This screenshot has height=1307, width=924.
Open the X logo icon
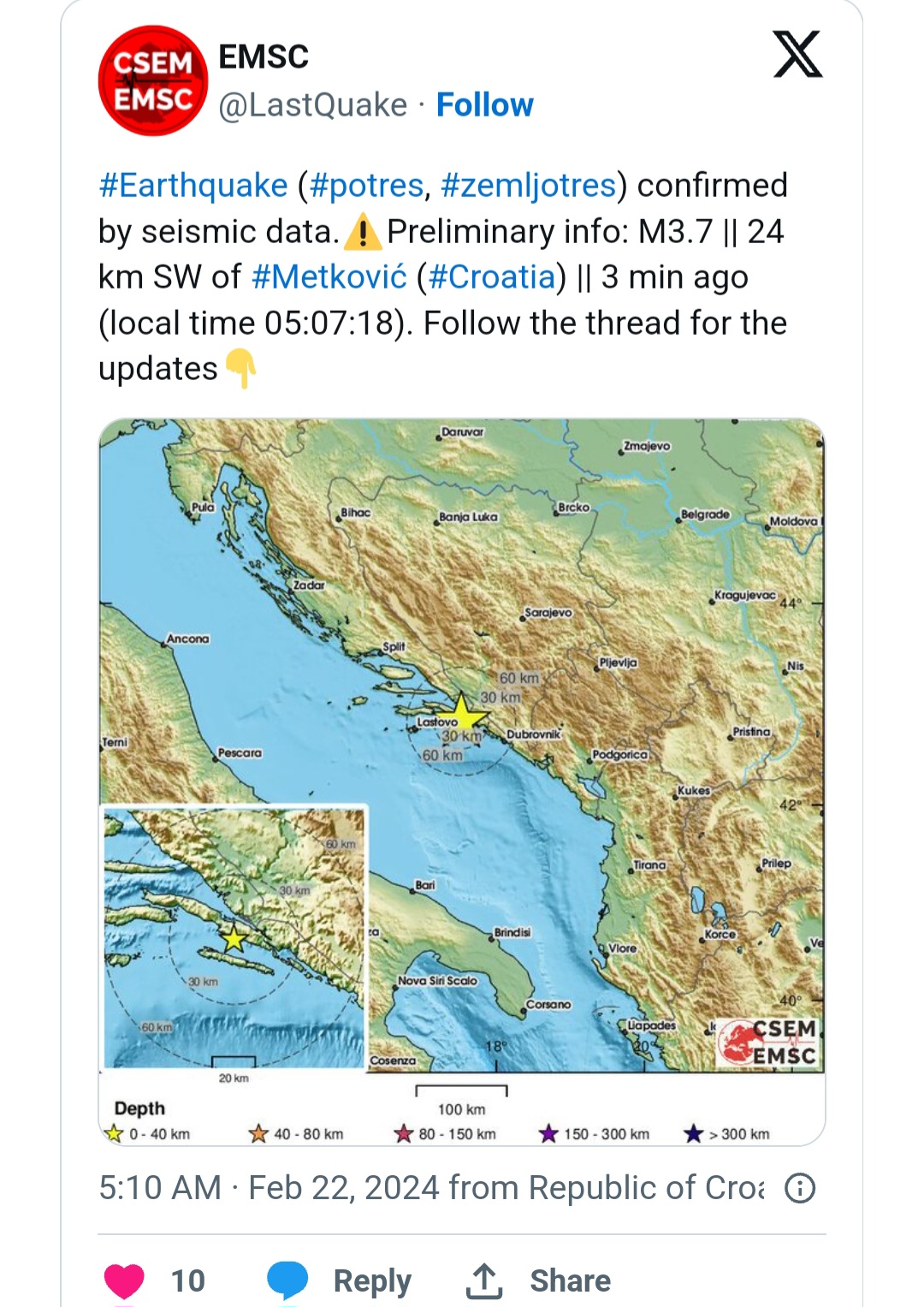[x=797, y=54]
